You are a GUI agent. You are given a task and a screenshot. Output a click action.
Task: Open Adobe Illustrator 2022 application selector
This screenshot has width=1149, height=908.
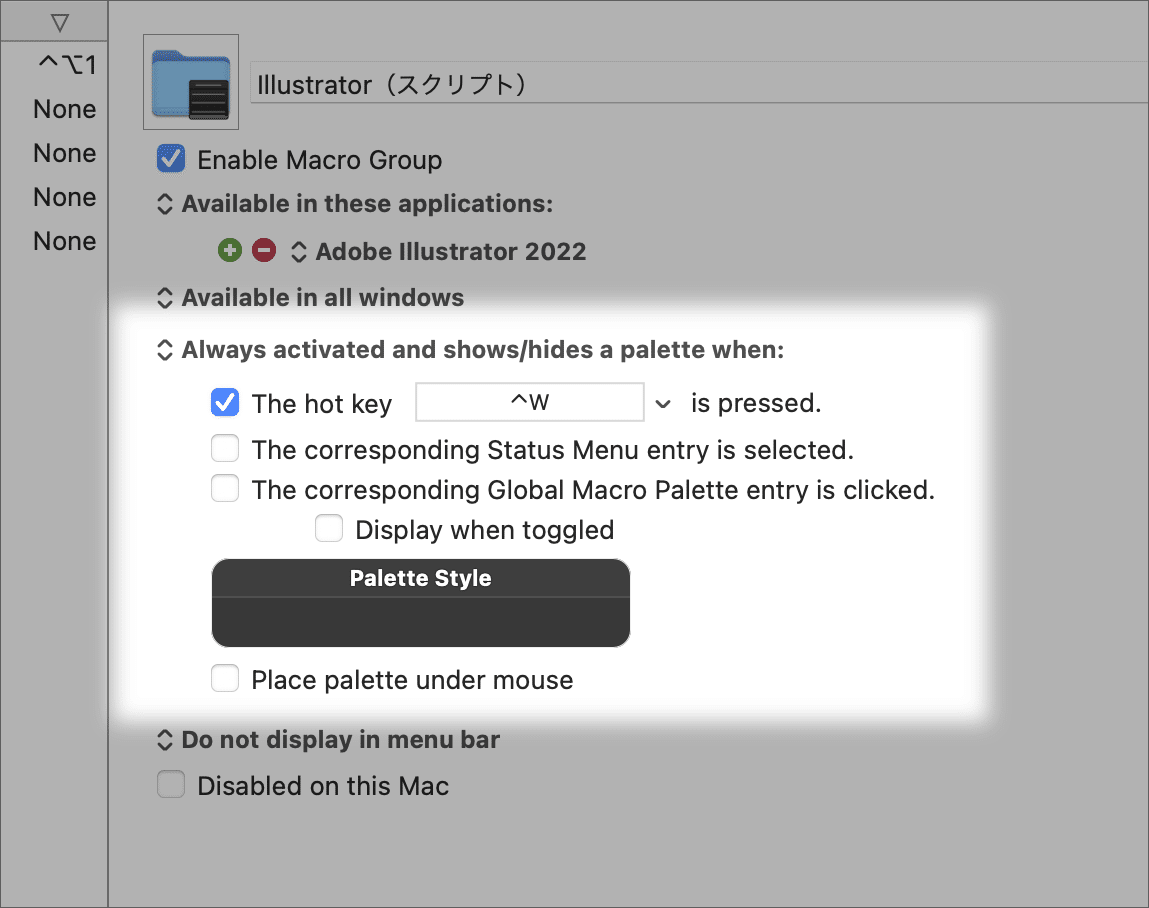click(x=438, y=251)
